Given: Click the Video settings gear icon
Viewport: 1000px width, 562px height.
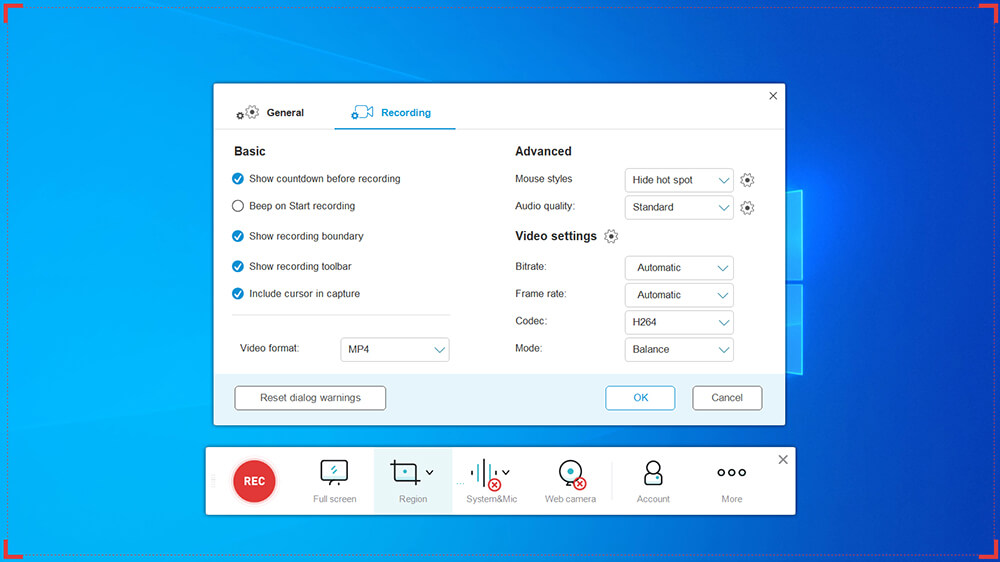Looking at the screenshot, I should click(x=611, y=237).
